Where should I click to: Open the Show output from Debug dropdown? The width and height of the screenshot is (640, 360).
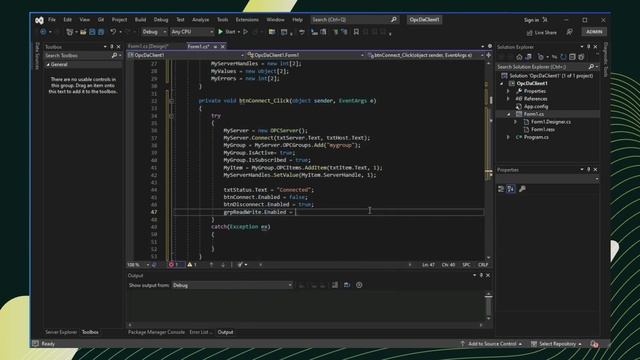pos(232,285)
